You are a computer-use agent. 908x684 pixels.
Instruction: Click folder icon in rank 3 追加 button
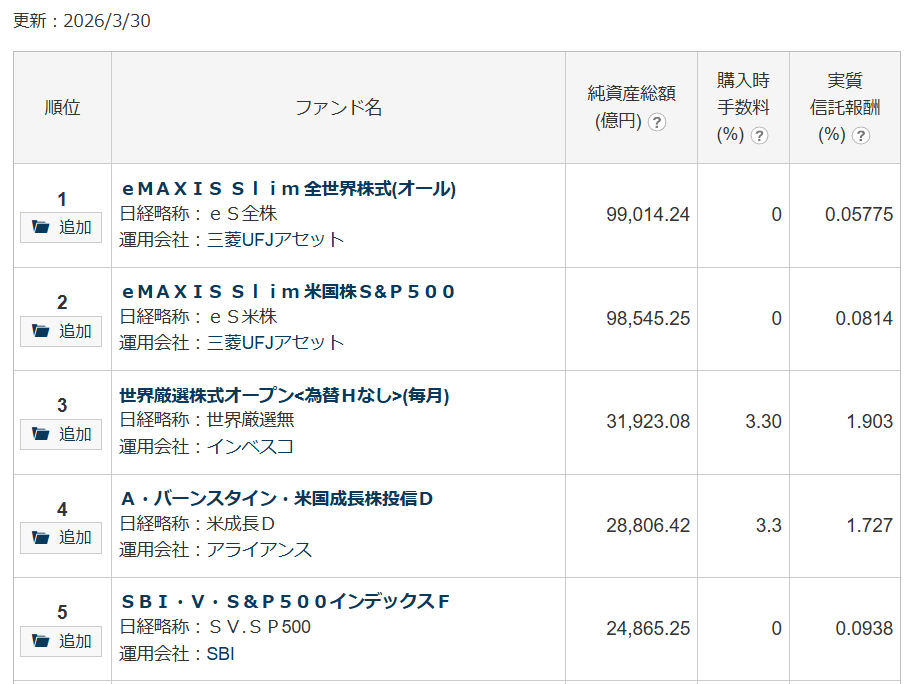click(x=41, y=434)
